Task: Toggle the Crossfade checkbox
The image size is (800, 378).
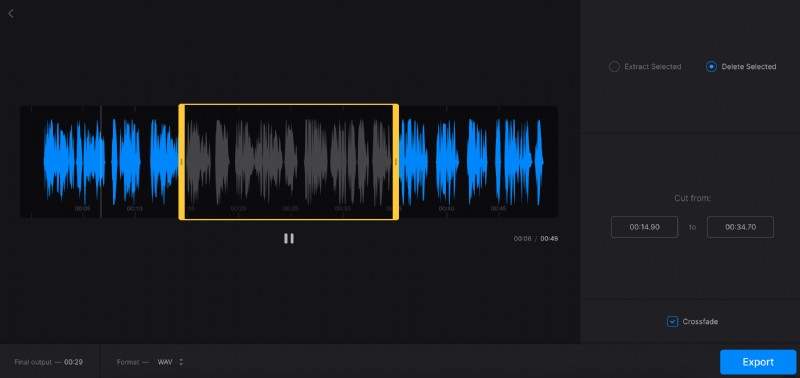Action: coord(672,321)
